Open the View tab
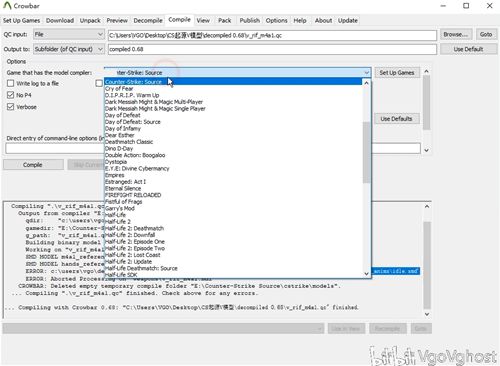 click(x=203, y=21)
